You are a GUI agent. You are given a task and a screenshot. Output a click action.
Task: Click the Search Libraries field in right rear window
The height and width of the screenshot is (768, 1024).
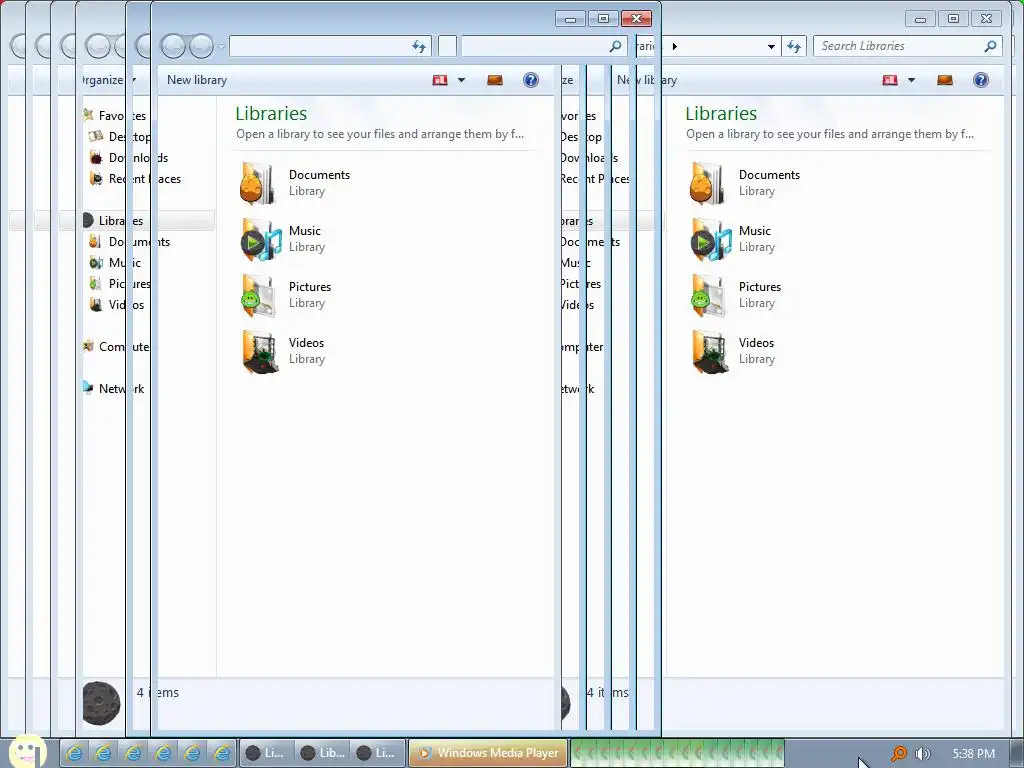point(907,46)
